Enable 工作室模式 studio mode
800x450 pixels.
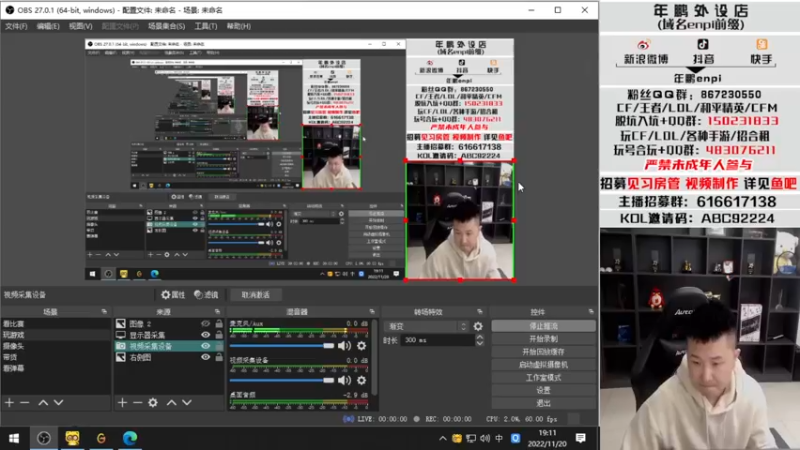pos(543,378)
